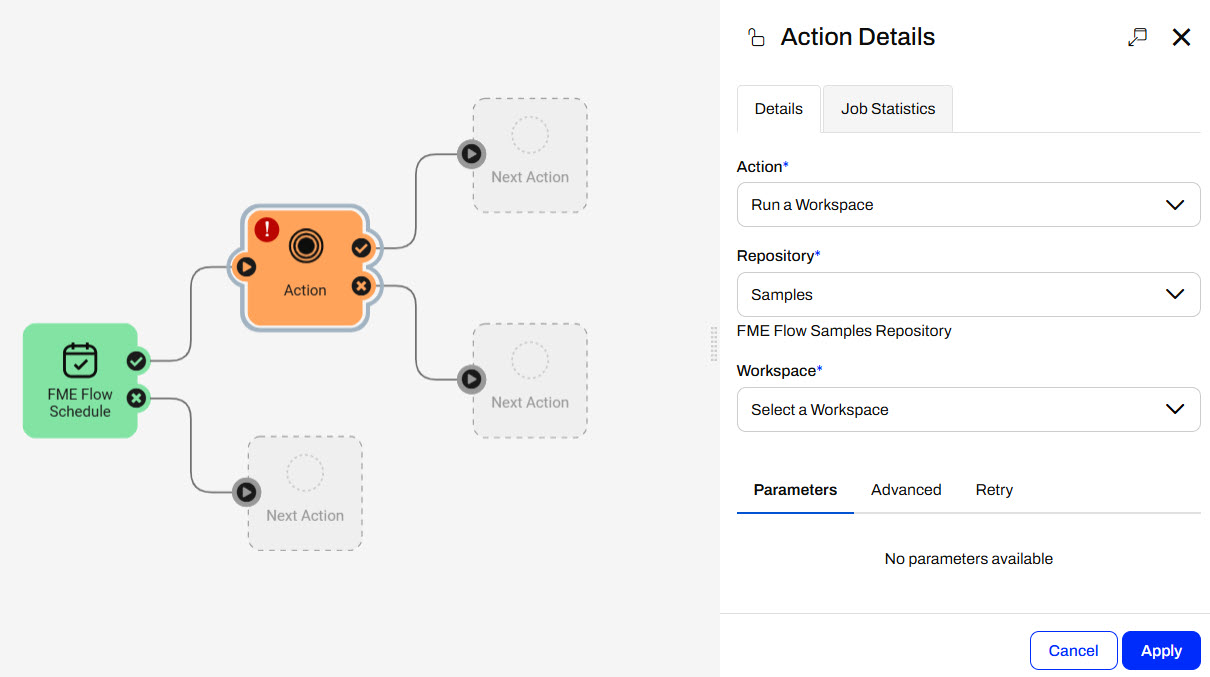Image resolution: width=1210 pixels, height=677 pixels.
Task: Click the red error badge on Action node
Action: point(267,229)
